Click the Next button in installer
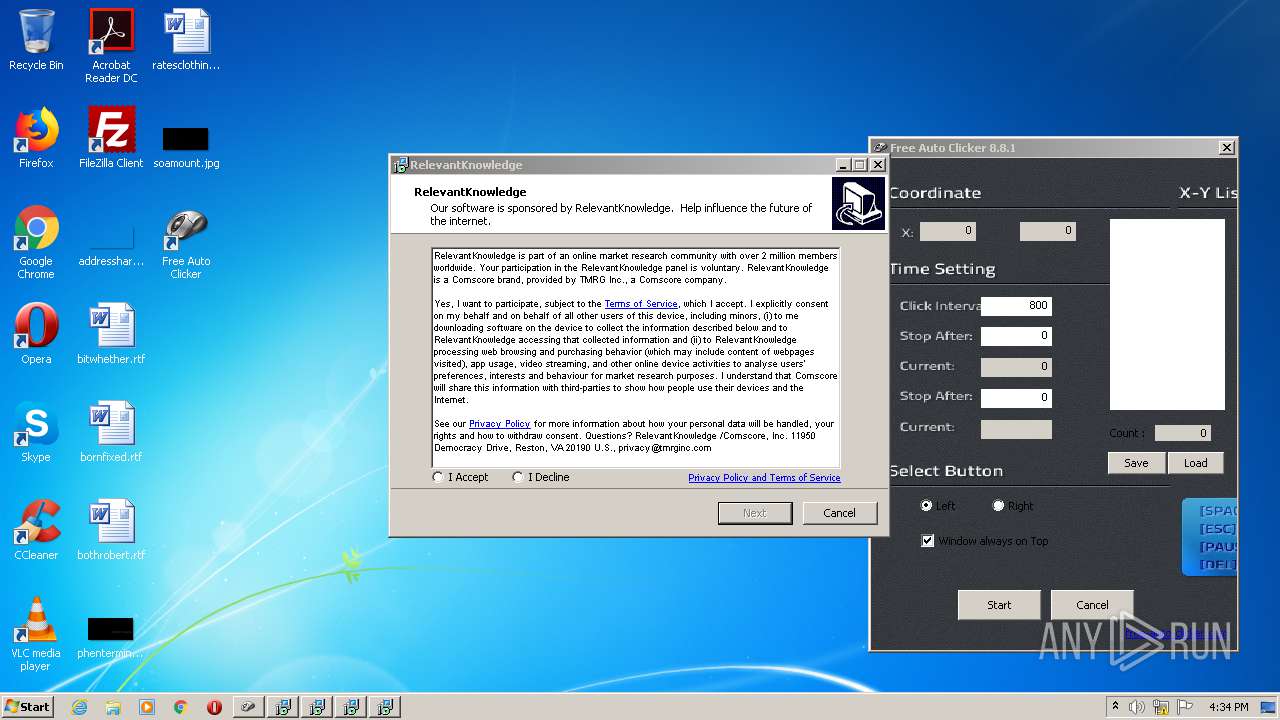 coord(755,513)
